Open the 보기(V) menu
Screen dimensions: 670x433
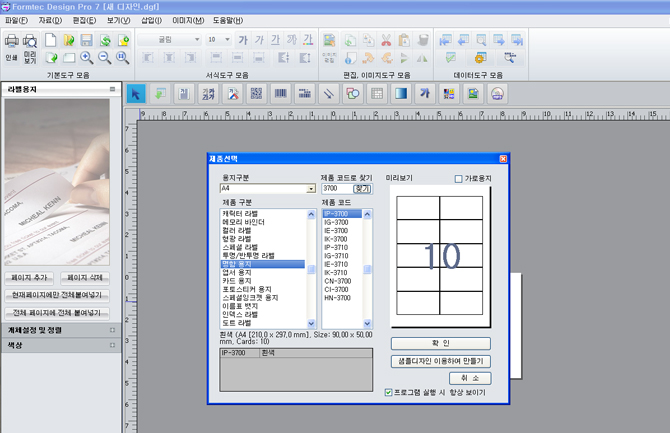click(x=118, y=21)
